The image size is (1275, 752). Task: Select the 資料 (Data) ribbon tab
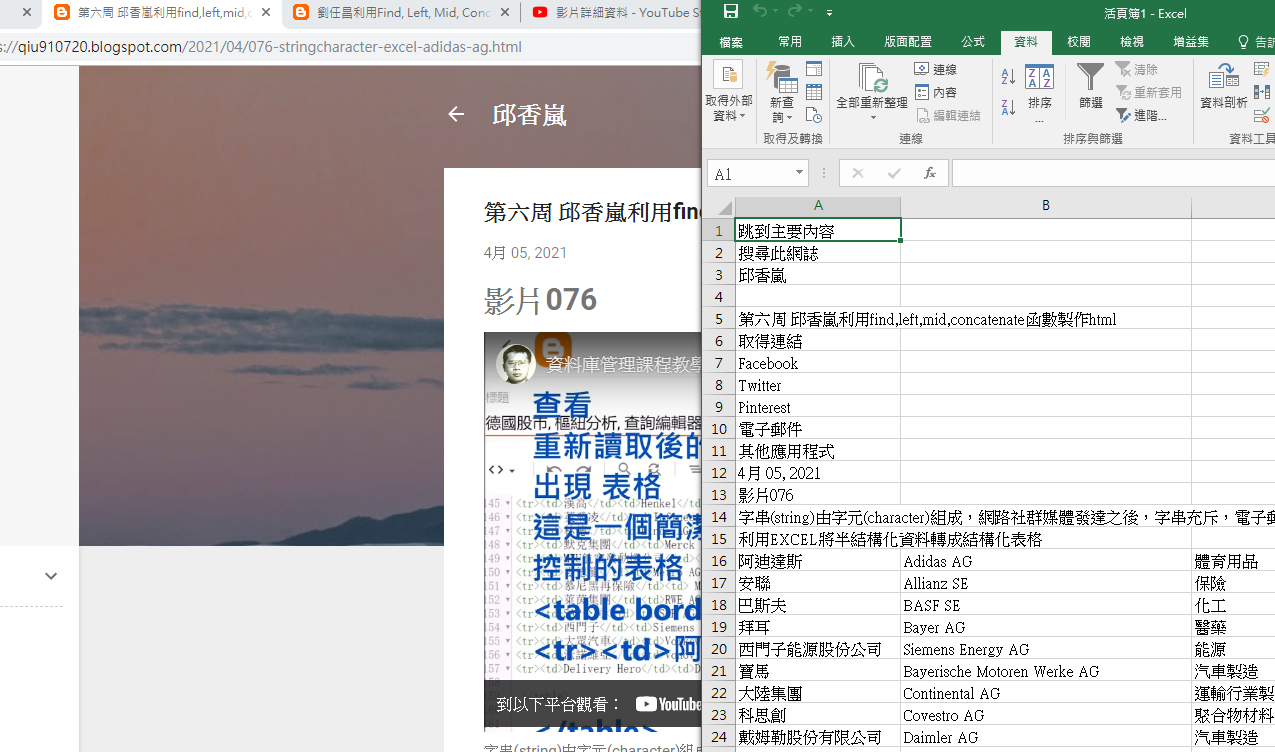click(x=1026, y=42)
